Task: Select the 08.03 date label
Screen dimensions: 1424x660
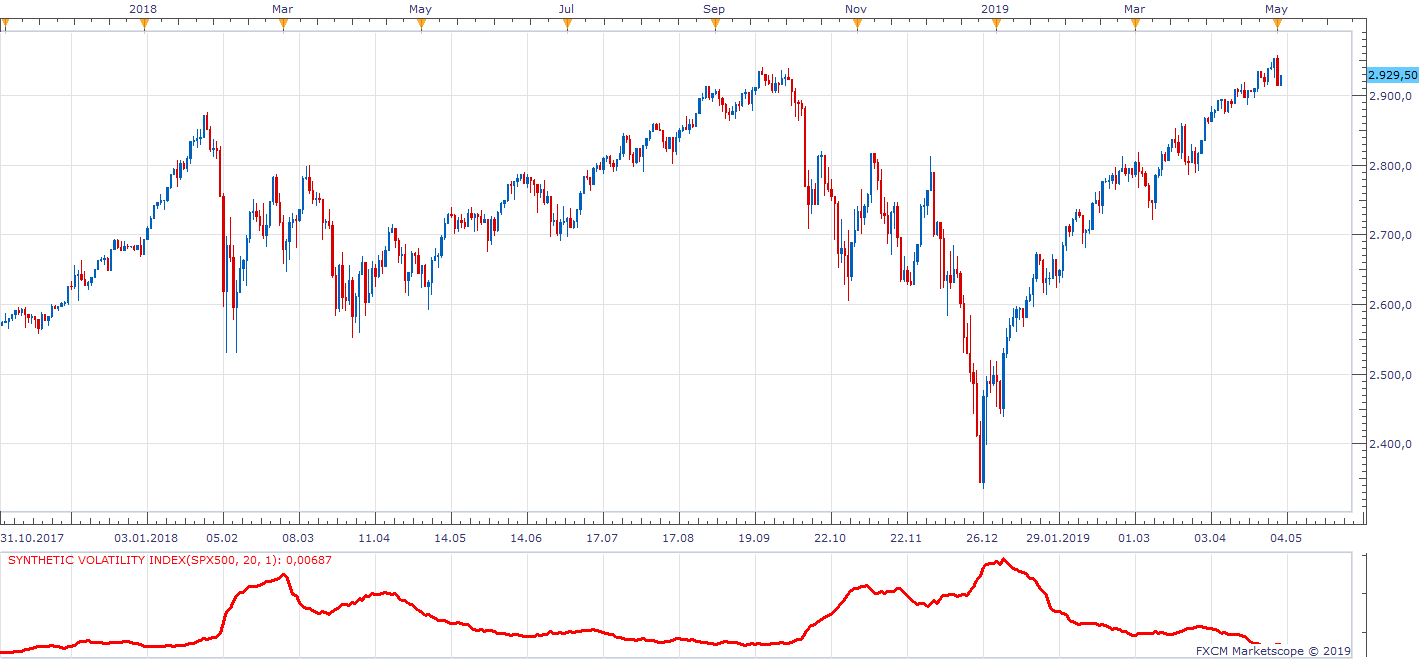Action: click(x=298, y=538)
